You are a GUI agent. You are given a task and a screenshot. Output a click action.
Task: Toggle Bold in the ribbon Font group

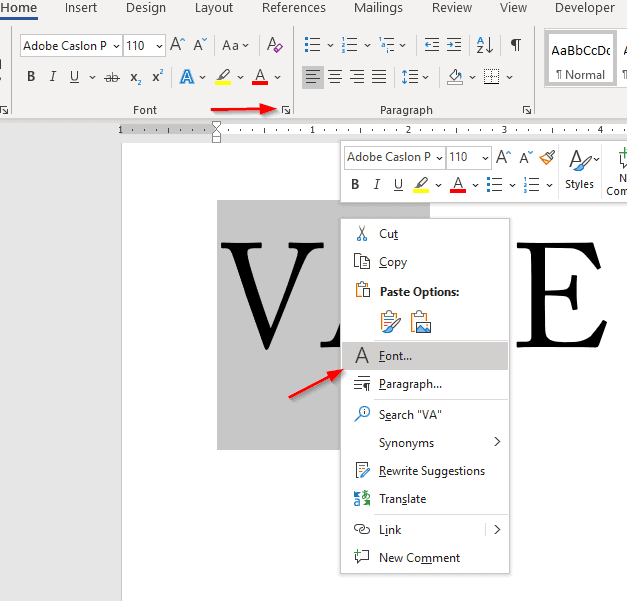coord(31,76)
